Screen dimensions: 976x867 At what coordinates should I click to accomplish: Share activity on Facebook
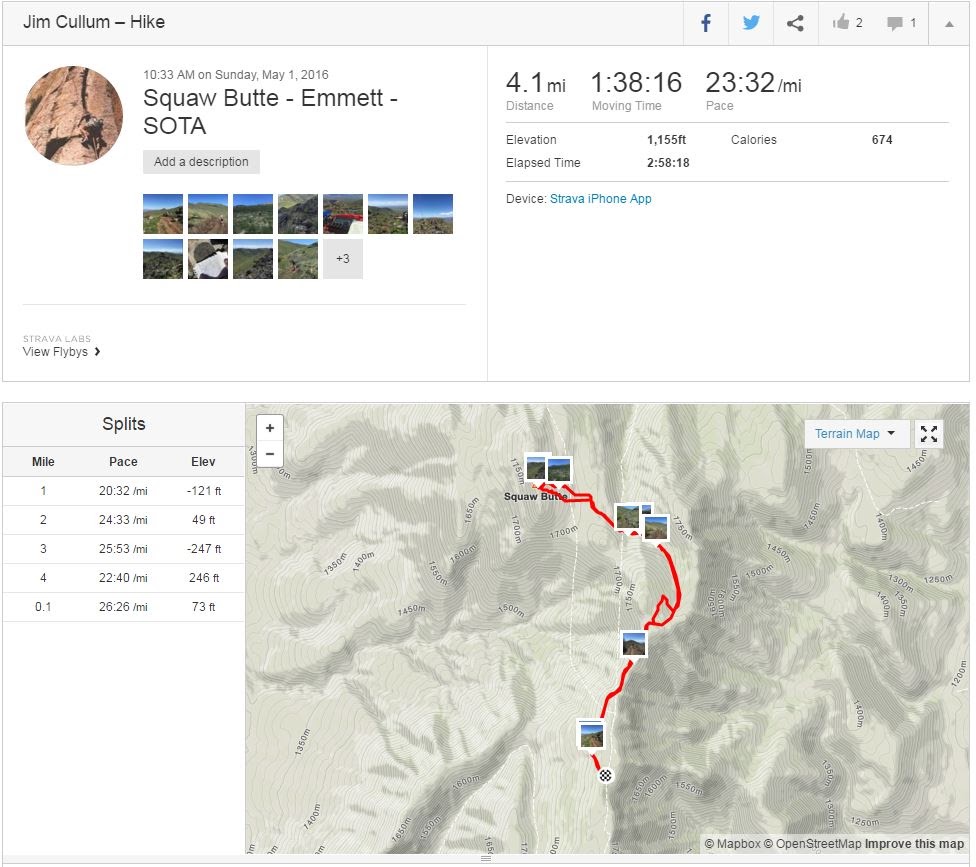(x=706, y=23)
